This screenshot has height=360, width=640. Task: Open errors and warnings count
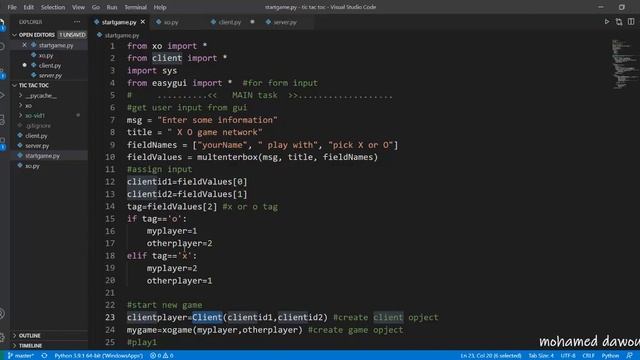click(x=162, y=356)
